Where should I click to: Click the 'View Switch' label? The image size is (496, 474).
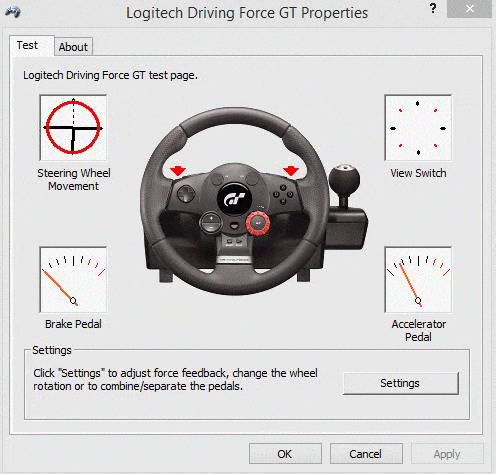point(418,173)
